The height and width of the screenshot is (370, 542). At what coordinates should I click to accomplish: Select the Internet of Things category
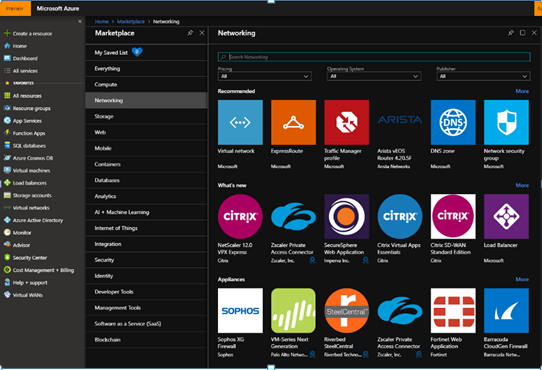tap(147, 228)
